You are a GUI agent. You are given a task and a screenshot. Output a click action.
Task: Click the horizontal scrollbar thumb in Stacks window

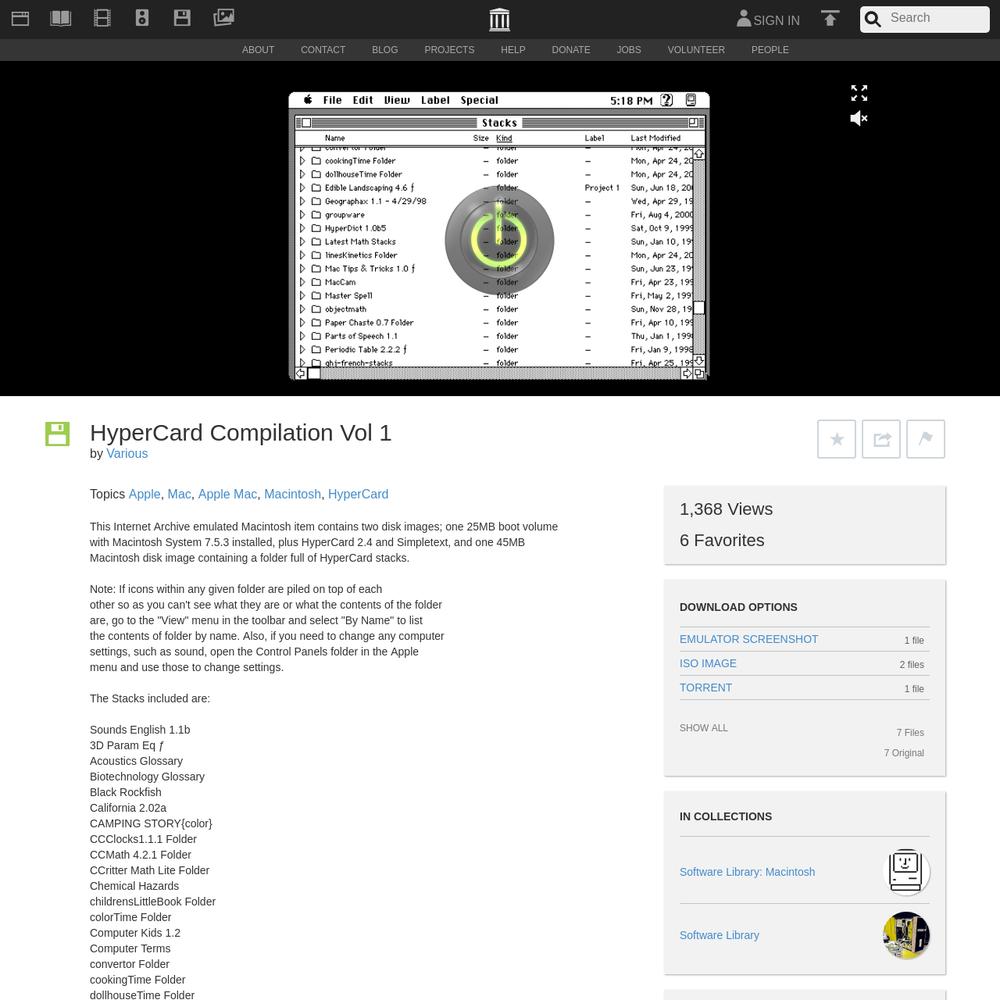click(314, 374)
